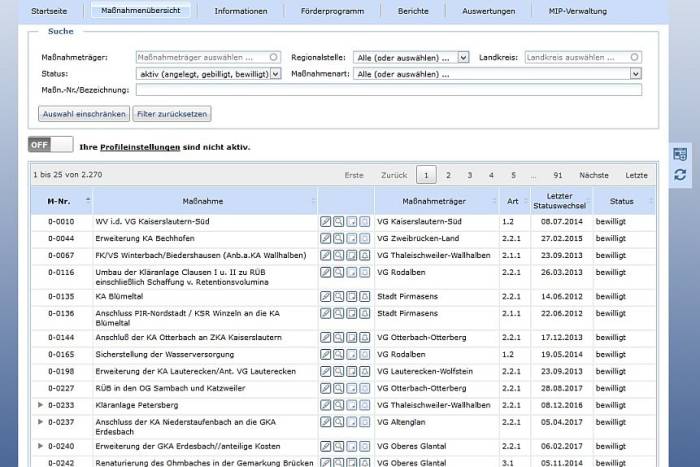Screen dimensions: 700x467
Task: Click the Filter zurücksetzen button
Action: (172, 114)
